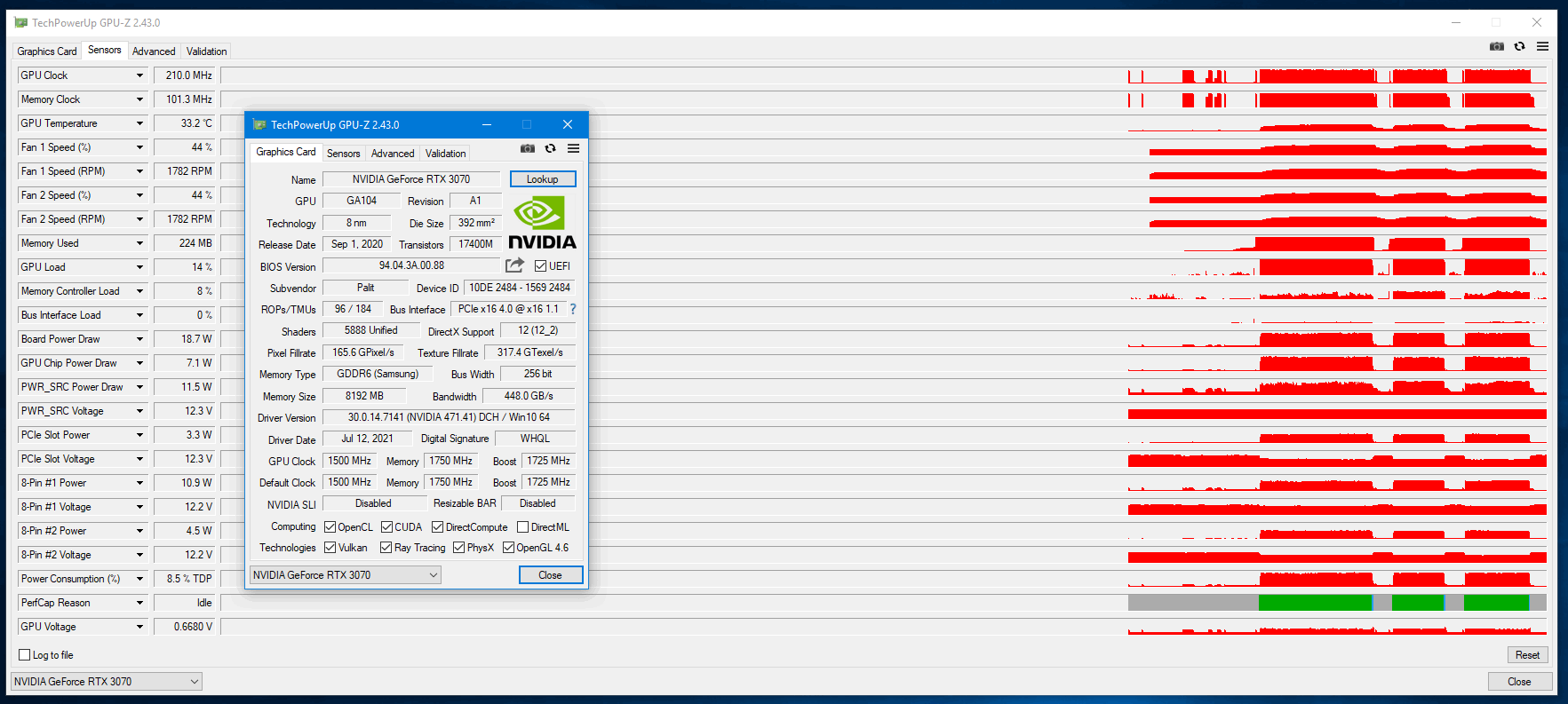The image size is (1568, 704).
Task: Click the Device ID value 10DE 2484
Action: 520,288
